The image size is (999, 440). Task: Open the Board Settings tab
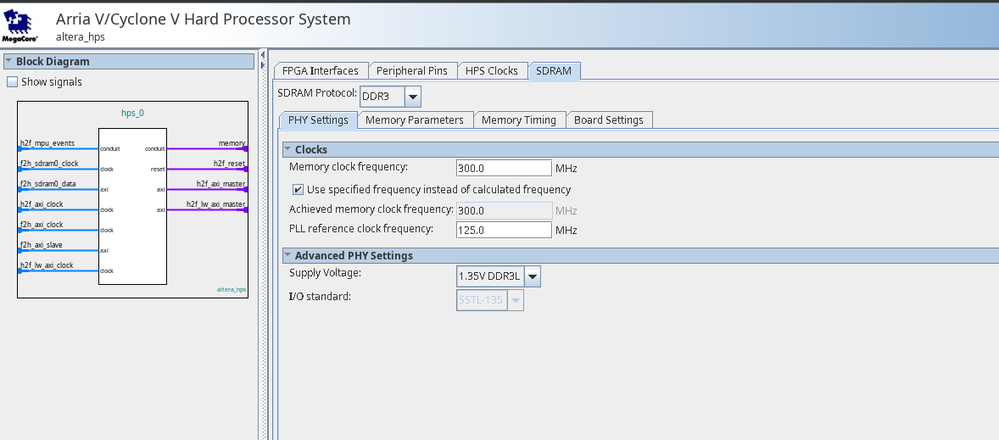point(608,120)
